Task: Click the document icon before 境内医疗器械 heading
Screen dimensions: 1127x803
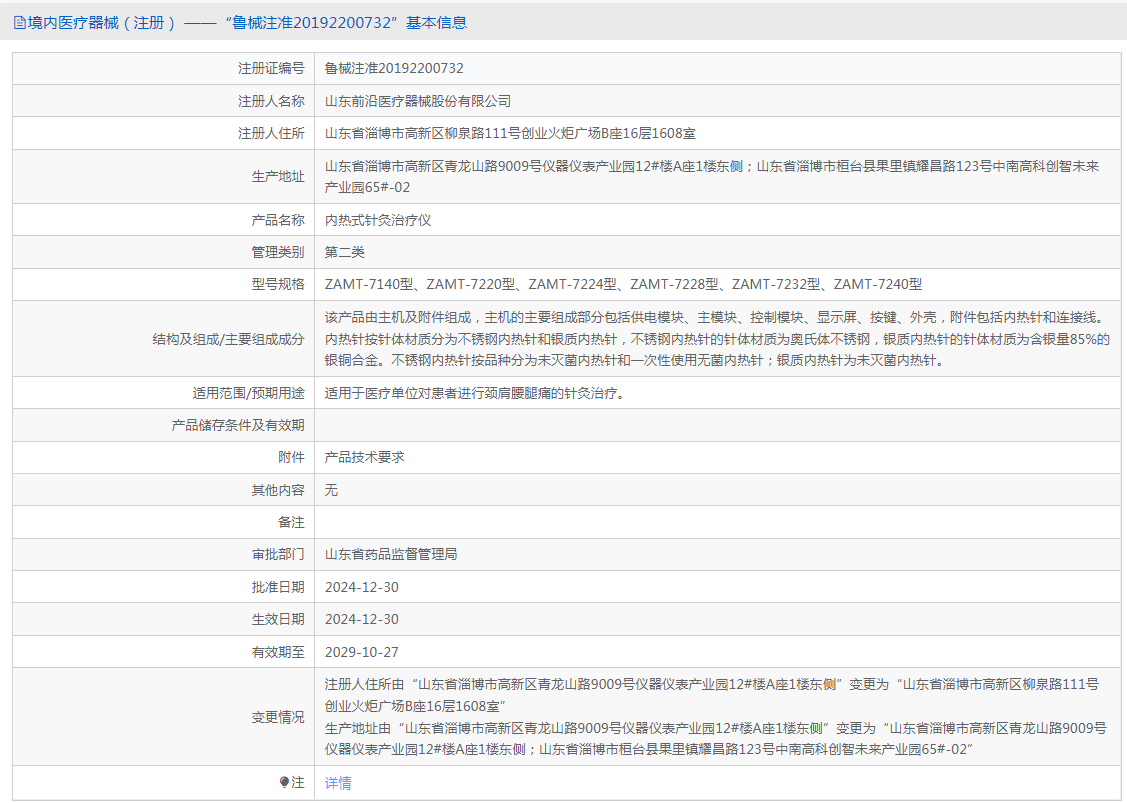Action: point(19,23)
